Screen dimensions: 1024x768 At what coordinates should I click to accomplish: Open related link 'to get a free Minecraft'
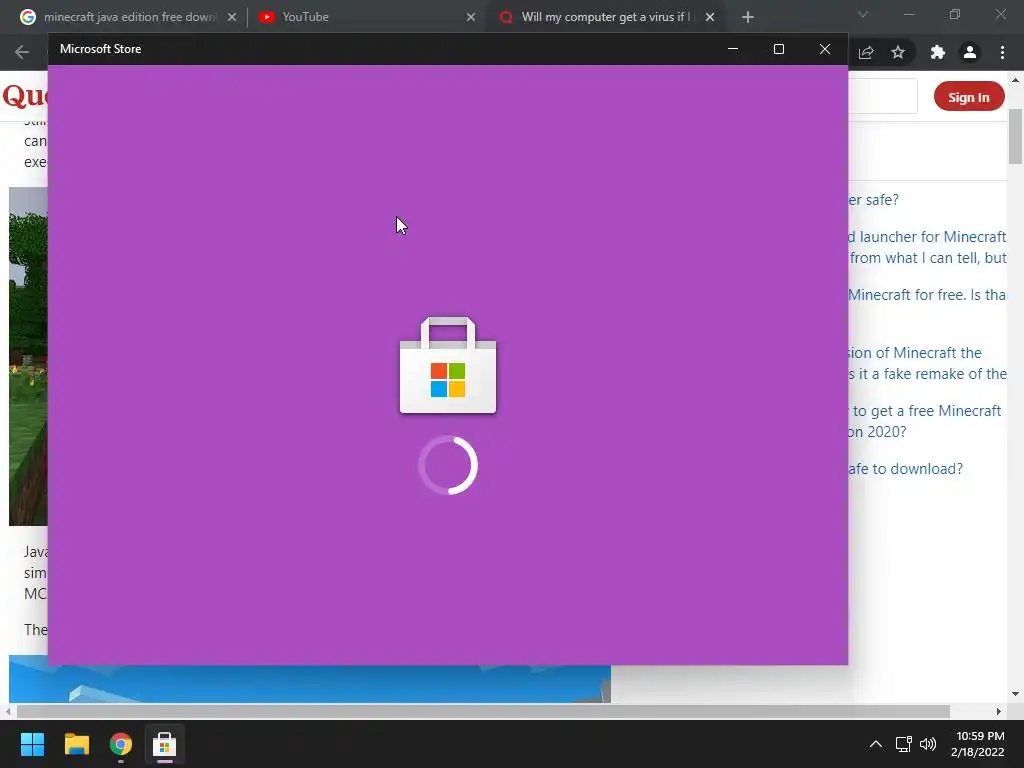pos(925,421)
